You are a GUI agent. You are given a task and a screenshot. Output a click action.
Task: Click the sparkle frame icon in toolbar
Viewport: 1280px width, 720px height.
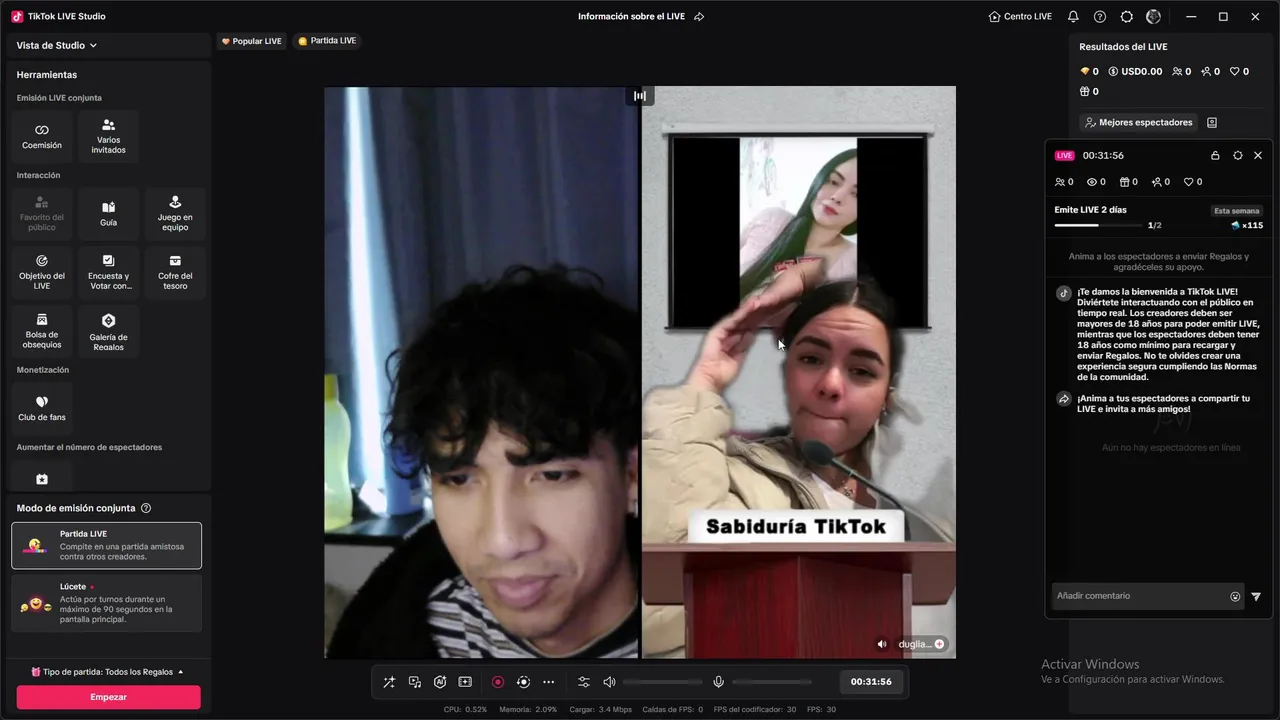pos(465,682)
